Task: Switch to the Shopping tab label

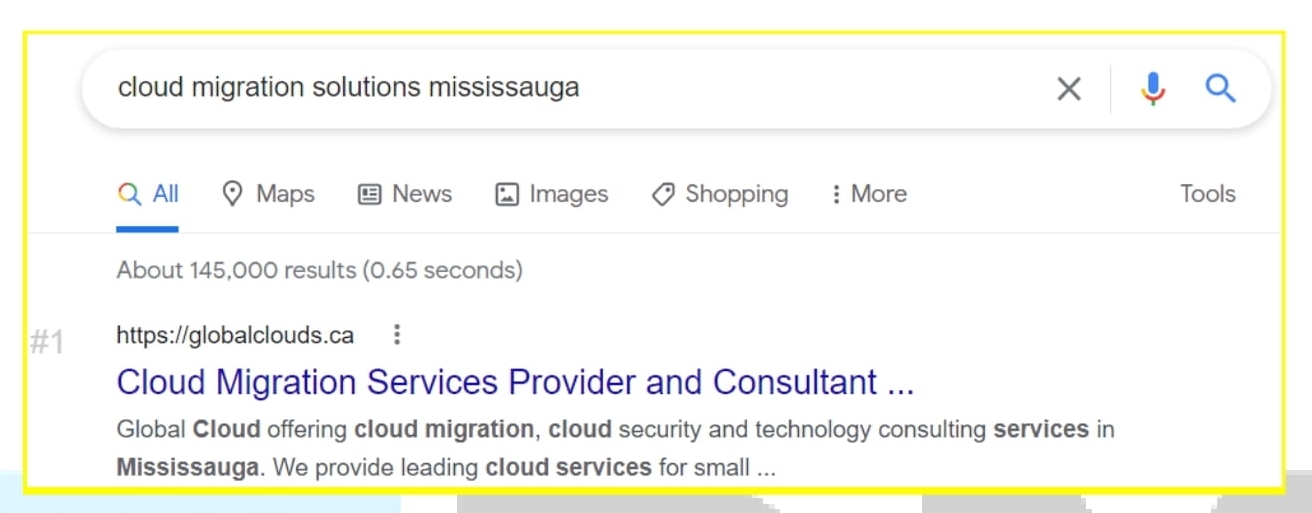Action: point(737,194)
